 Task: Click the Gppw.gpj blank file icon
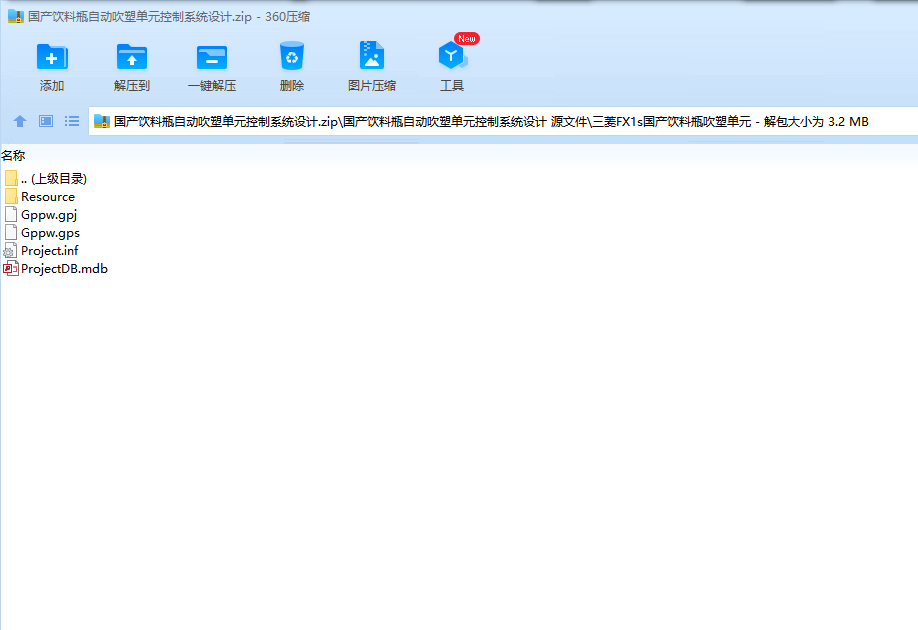pyautogui.click(x=11, y=214)
